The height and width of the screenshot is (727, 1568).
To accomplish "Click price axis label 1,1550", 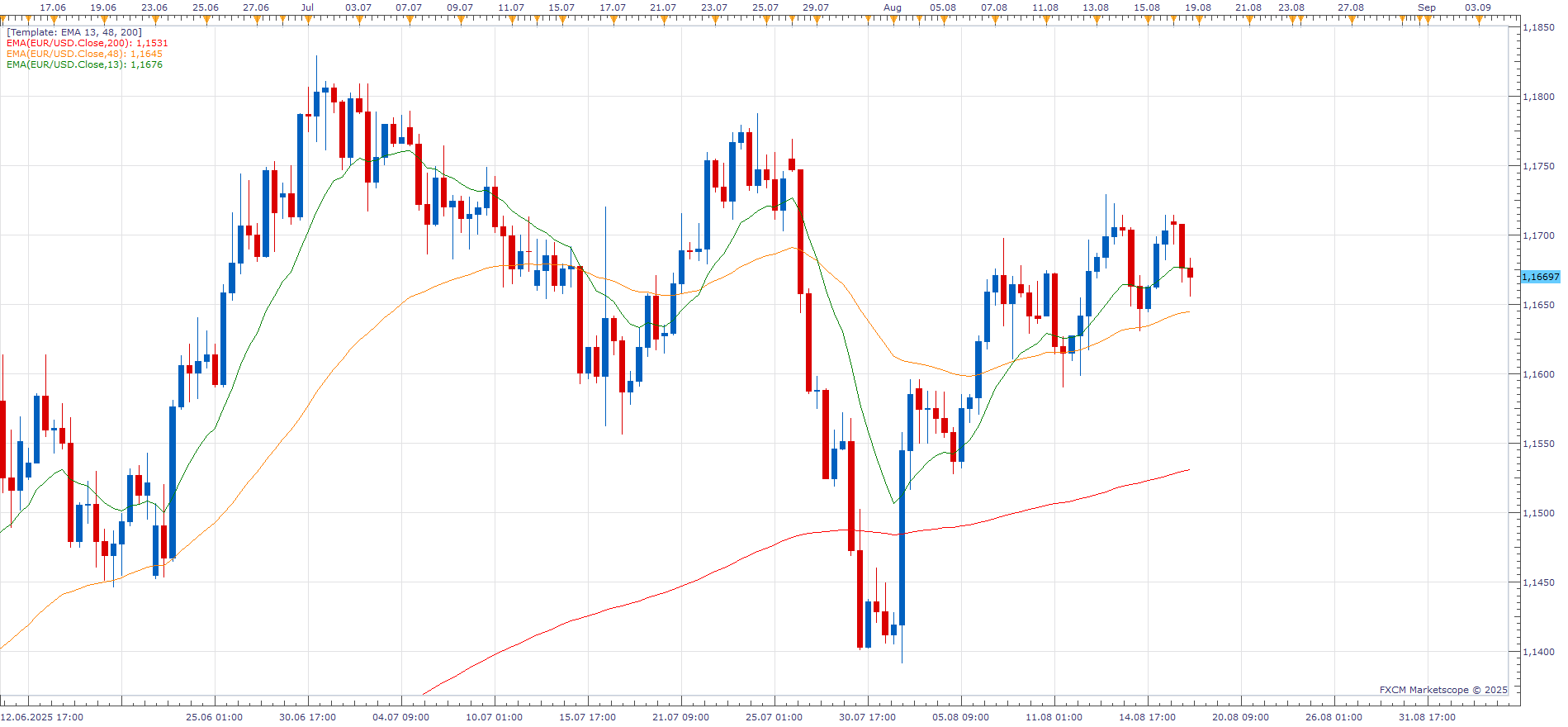I will click(x=1538, y=444).
